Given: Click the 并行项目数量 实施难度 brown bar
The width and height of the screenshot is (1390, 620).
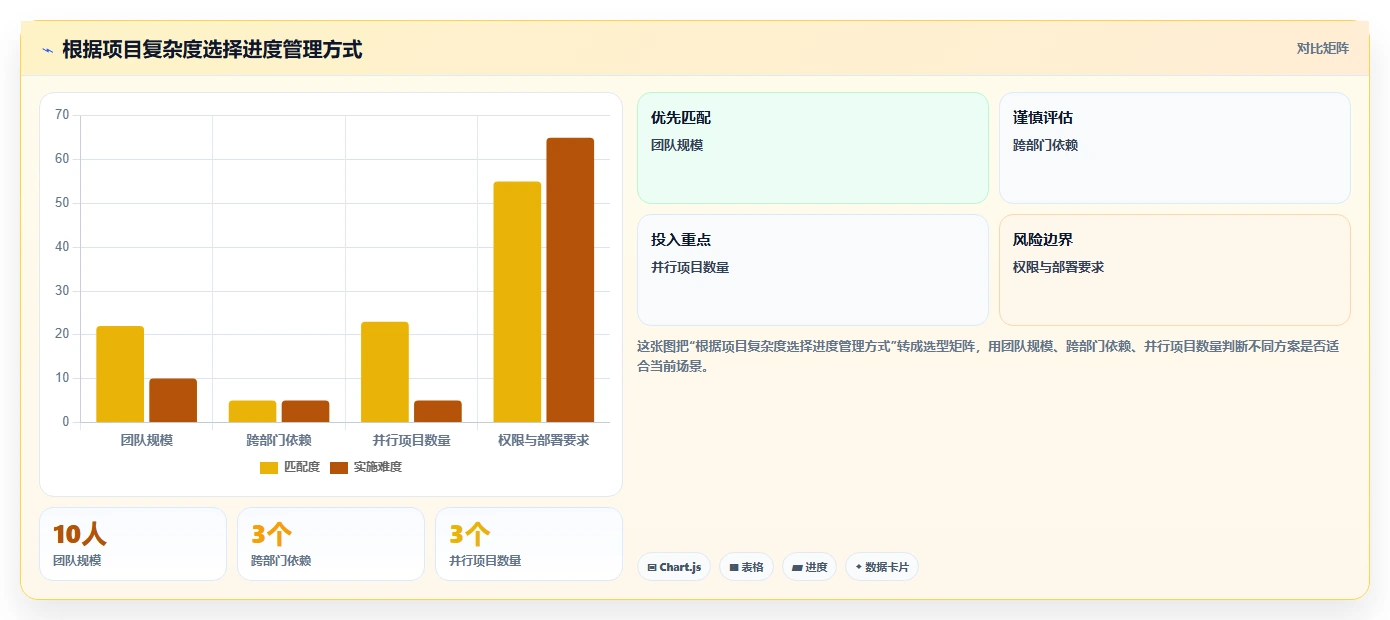Looking at the screenshot, I should point(438,411).
